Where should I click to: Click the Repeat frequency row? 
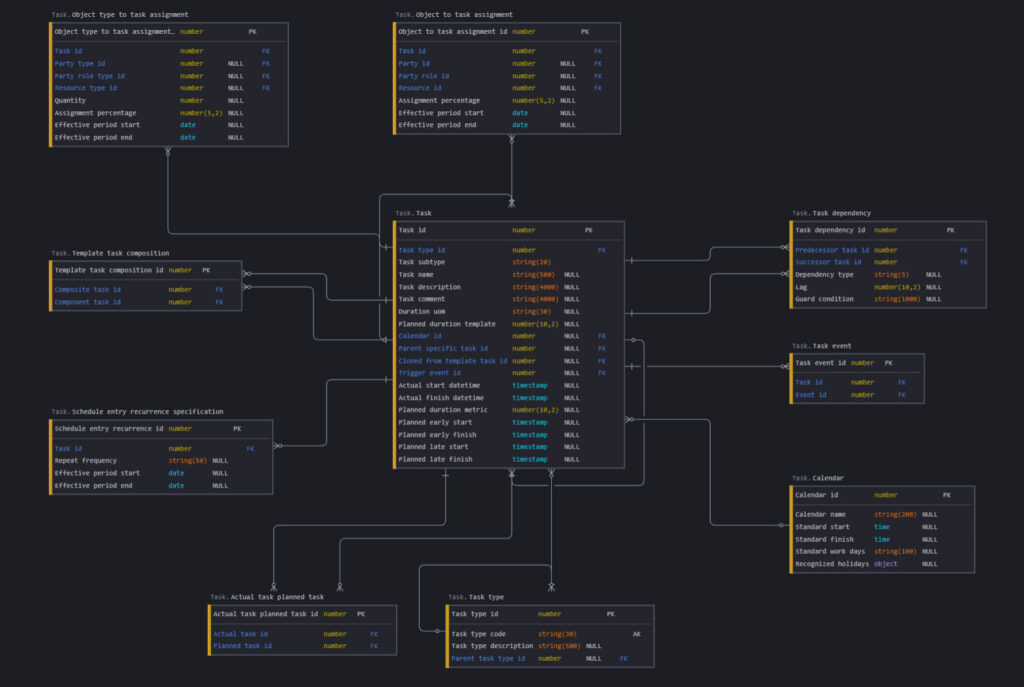86,461
